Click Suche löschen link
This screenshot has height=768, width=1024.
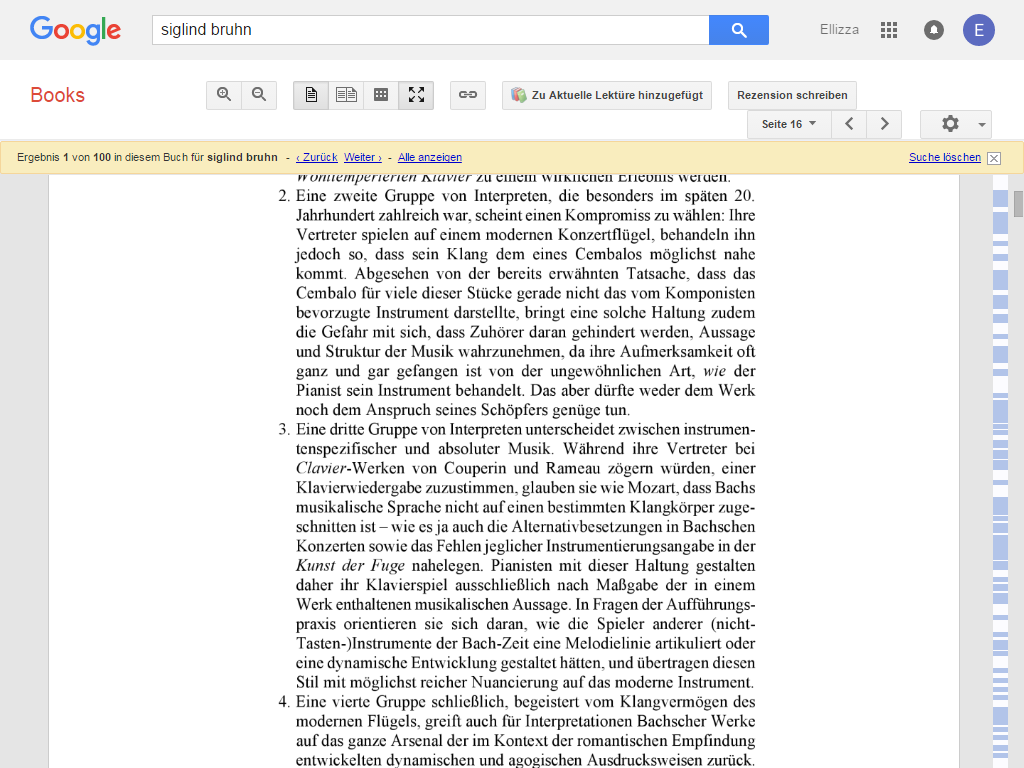click(944, 157)
